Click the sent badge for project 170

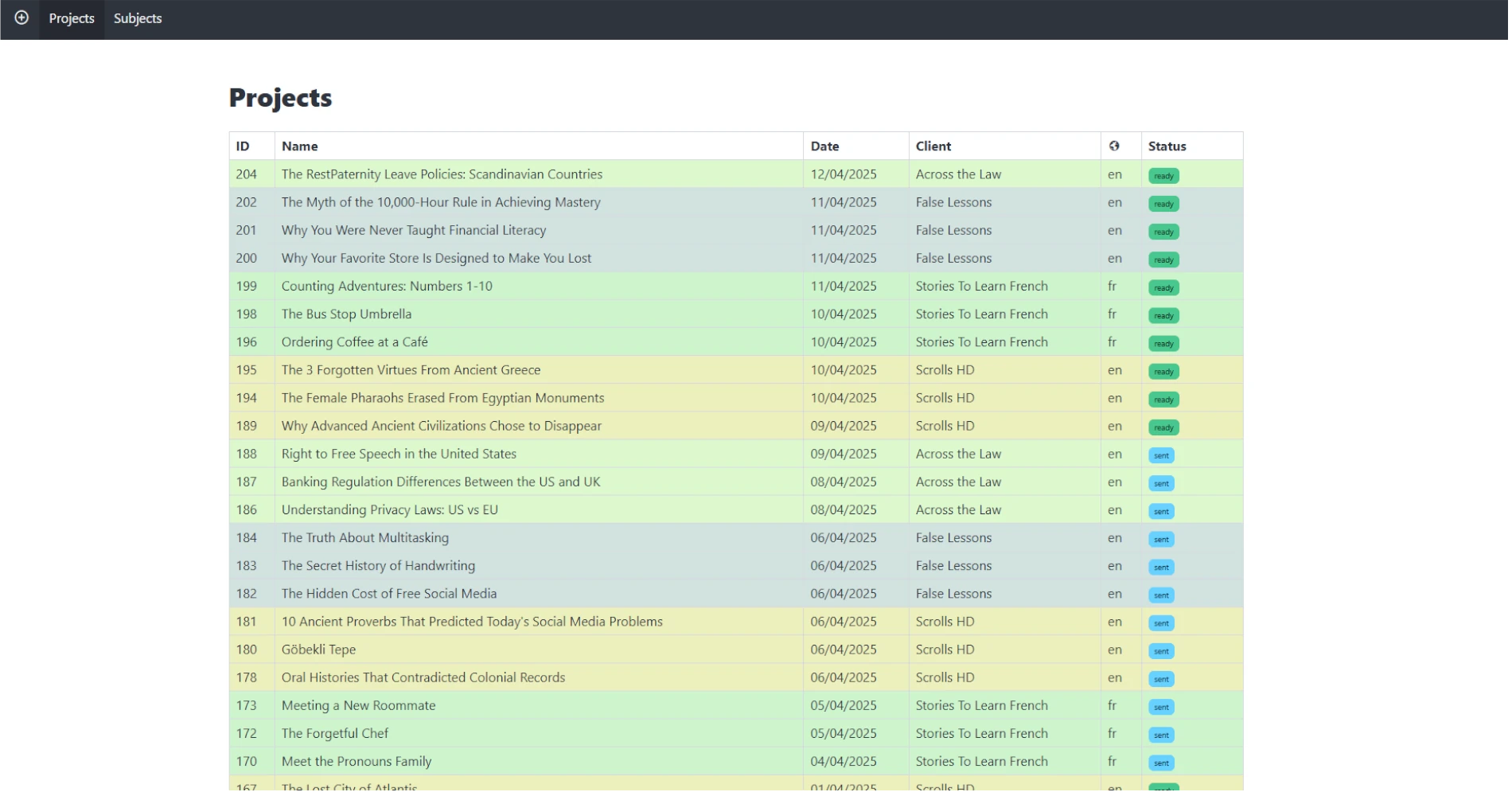(x=1161, y=763)
